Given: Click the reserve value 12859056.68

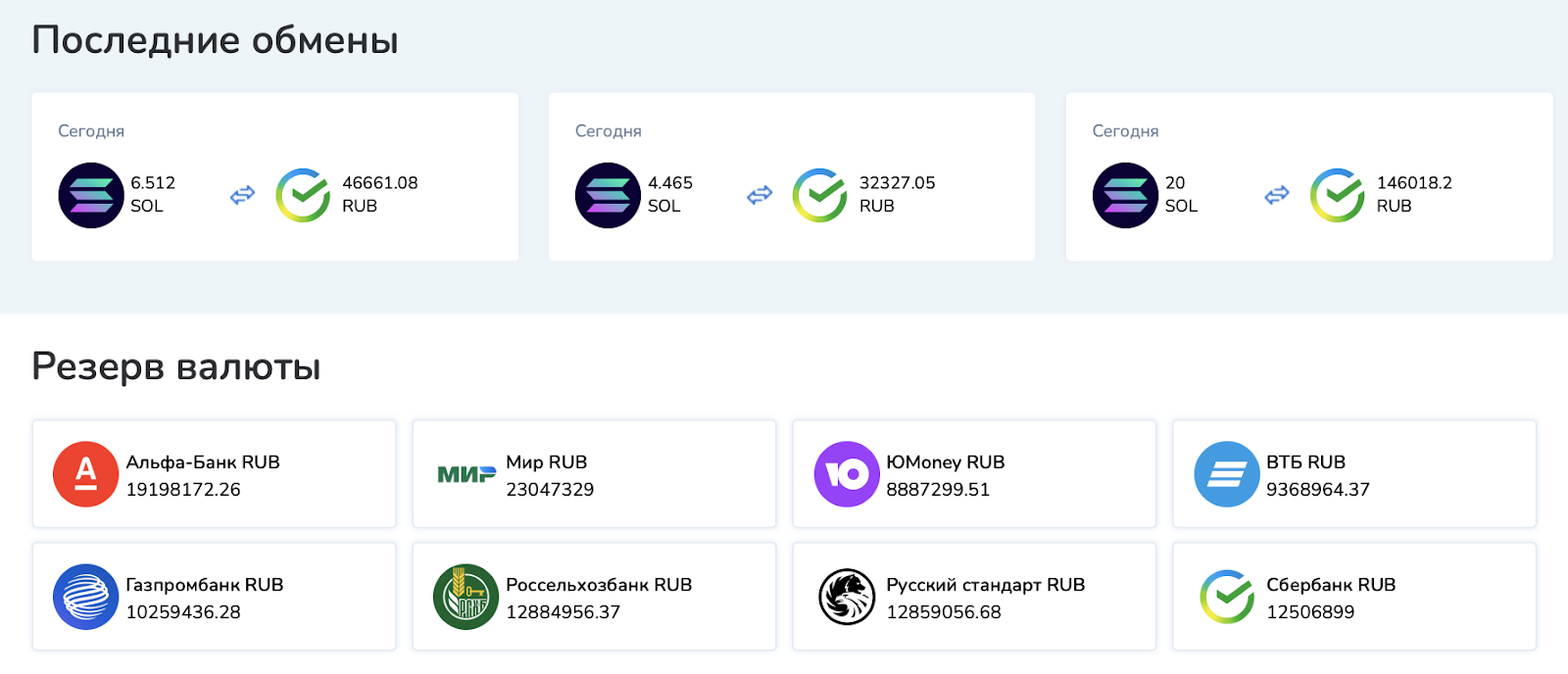Looking at the screenshot, I should pos(944,611).
